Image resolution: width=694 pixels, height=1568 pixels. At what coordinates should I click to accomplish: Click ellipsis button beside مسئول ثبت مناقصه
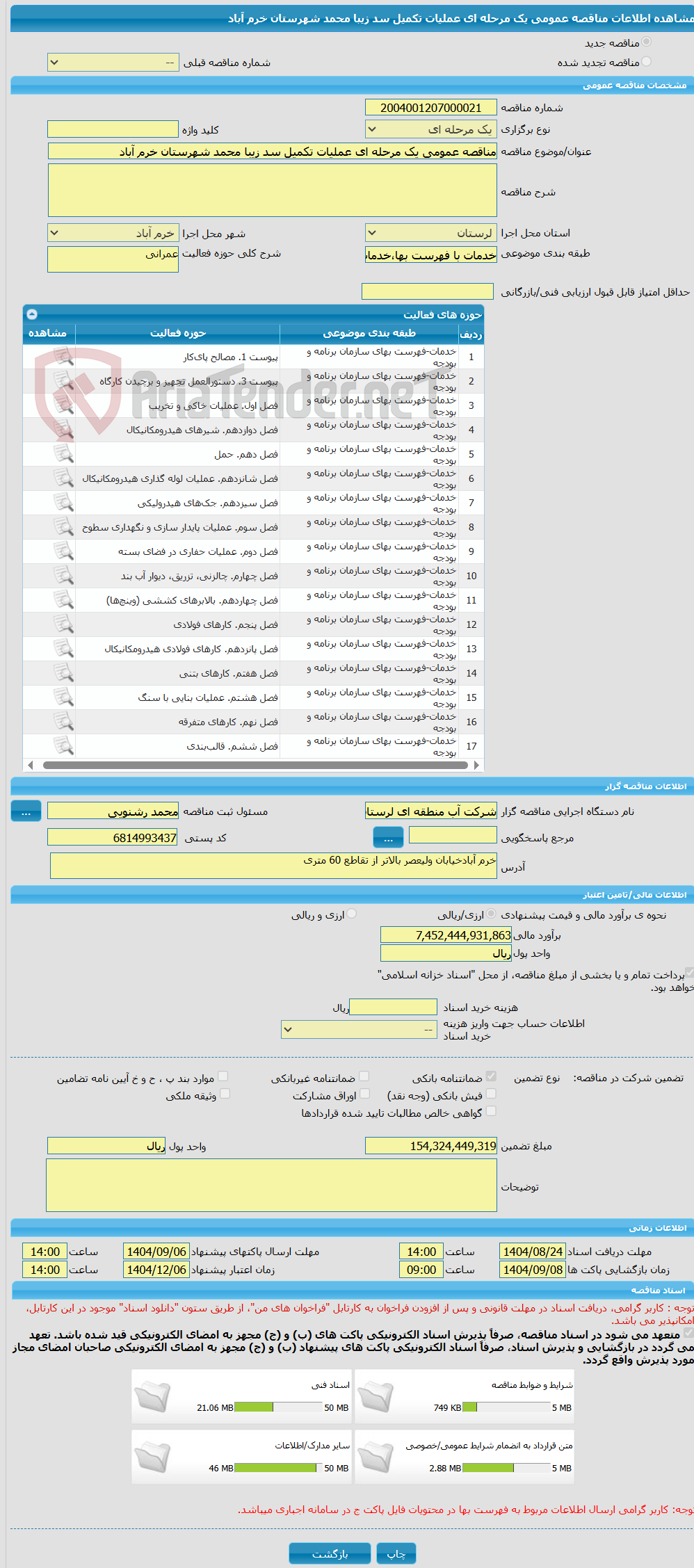point(26,811)
